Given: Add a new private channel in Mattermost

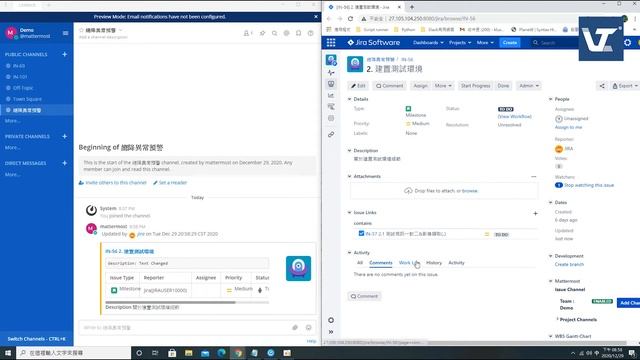Looking at the screenshot, I should click(x=64, y=136).
